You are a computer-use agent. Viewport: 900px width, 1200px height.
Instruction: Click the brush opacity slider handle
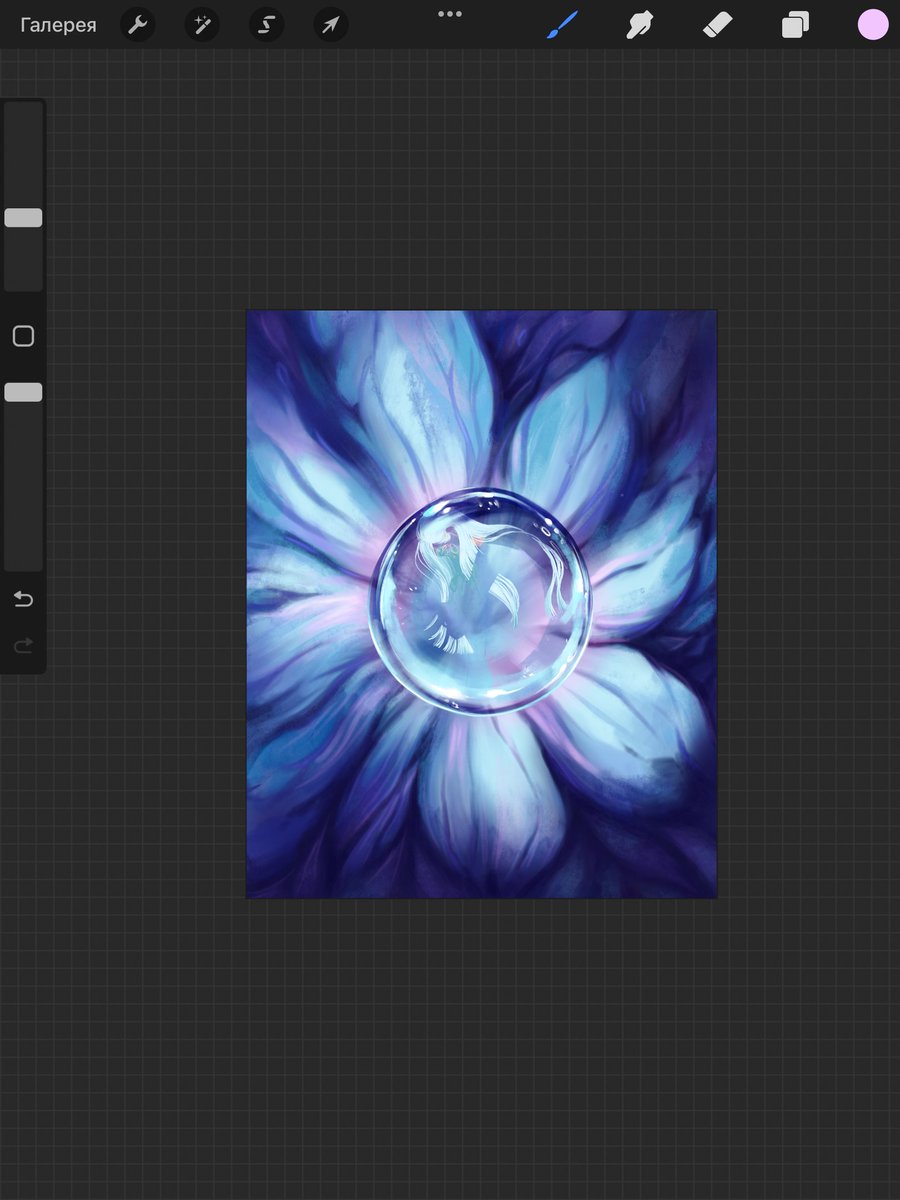[23, 392]
